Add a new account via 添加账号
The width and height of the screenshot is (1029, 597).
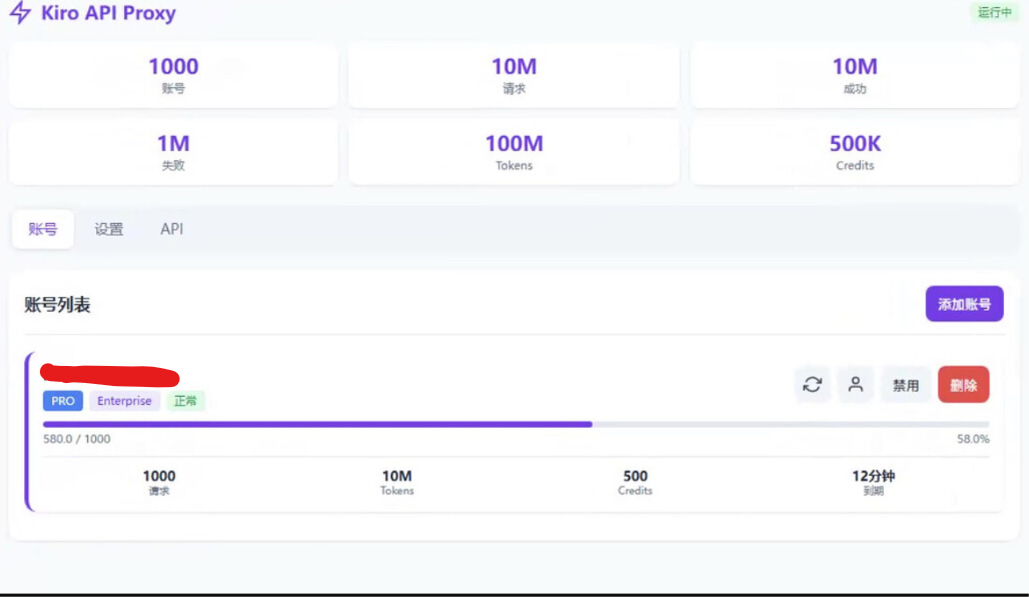pyautogui.click(x=964, y=304)
